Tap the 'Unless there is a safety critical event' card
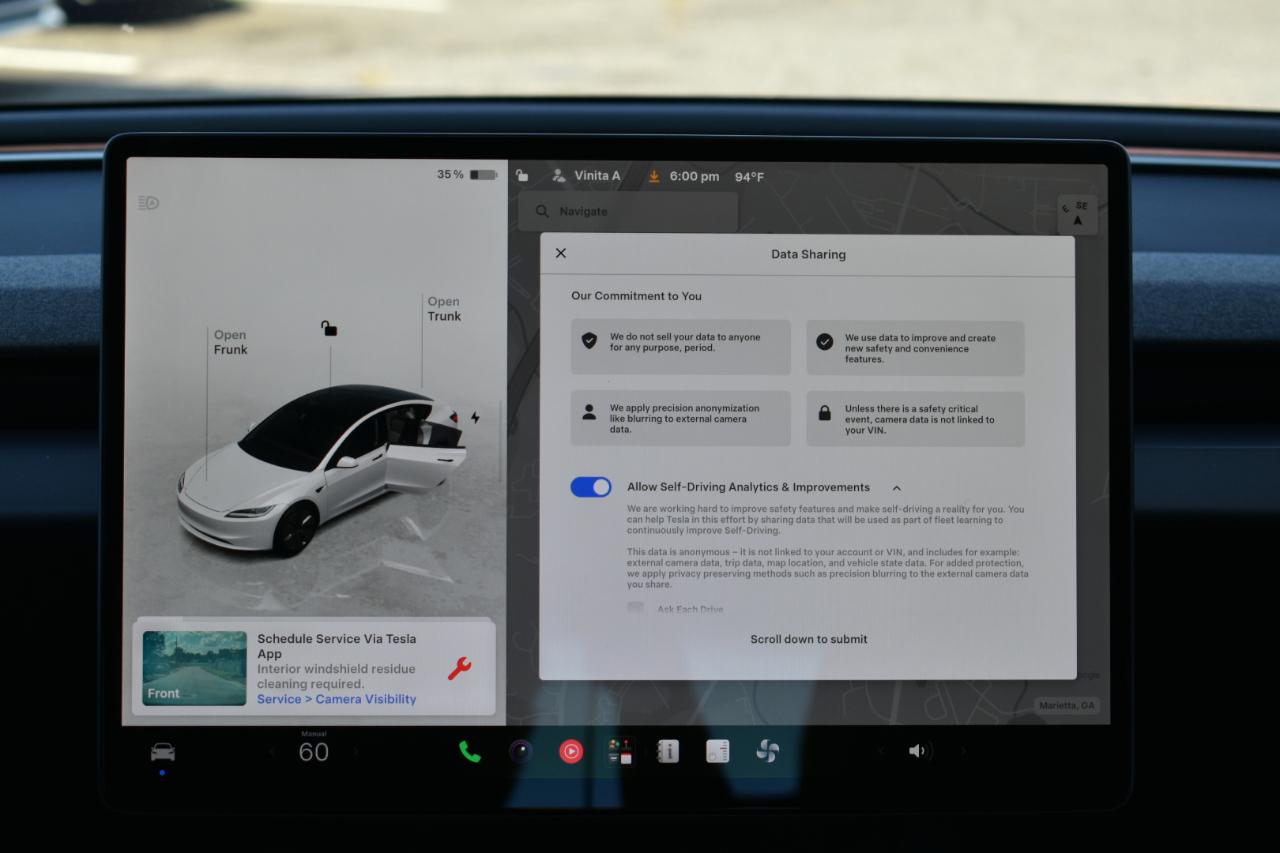 pyautogui.click(x=916, y=418)
